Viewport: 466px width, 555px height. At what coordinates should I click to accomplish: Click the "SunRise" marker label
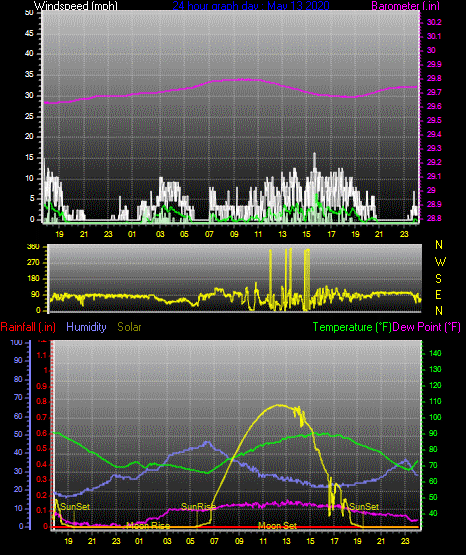point(198,507)
